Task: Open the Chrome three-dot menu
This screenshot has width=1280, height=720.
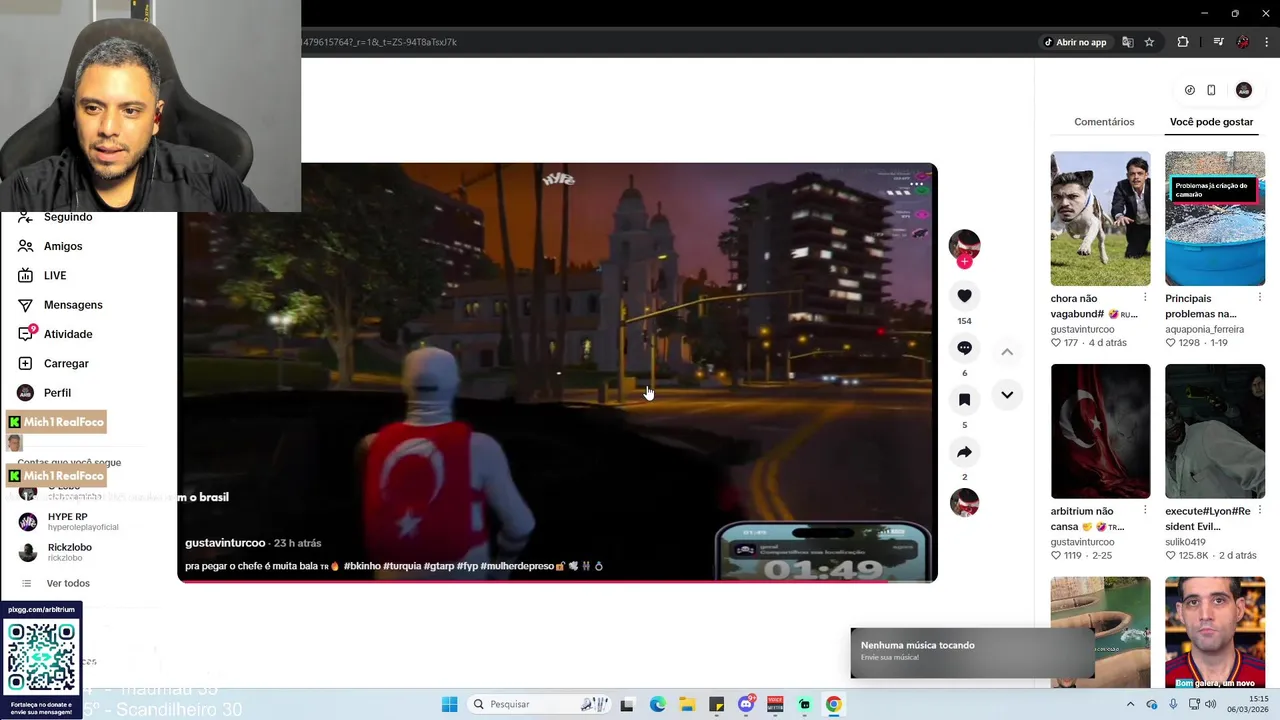Action: coord(1268,42)
